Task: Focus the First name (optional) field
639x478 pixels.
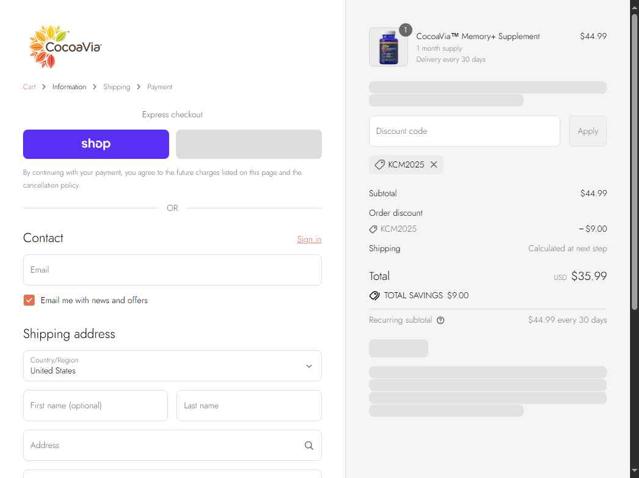Action: coord(95,405)
